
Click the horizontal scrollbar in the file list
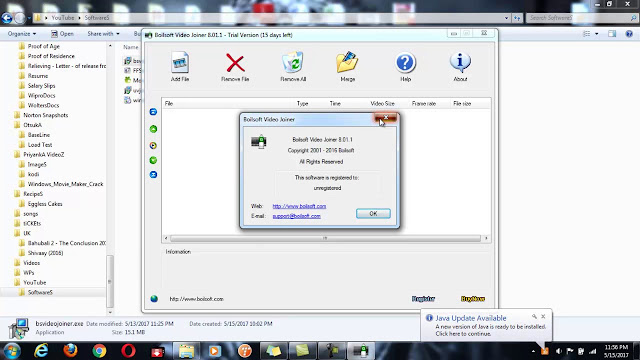pos(325,238)
